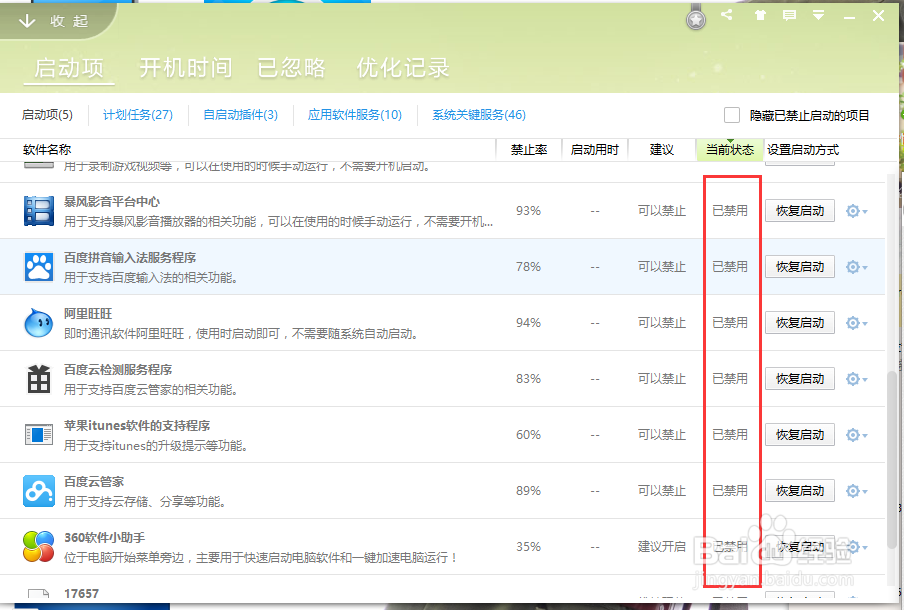Screen dimensions: 904x610
Task: Restore startup for 百度拼音输入法服务程序
Action: 800,267
